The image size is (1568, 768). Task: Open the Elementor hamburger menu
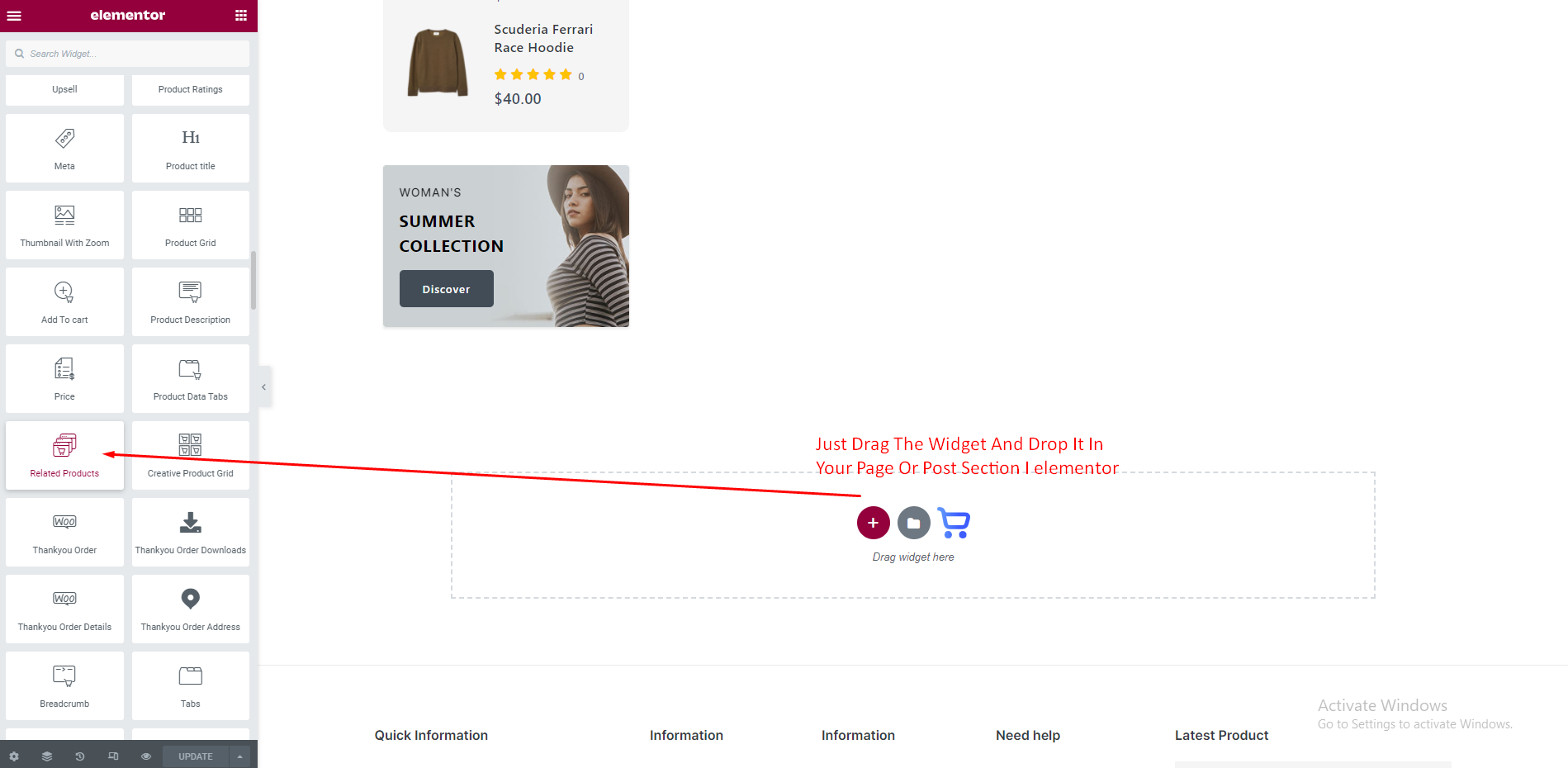[14, 16]
